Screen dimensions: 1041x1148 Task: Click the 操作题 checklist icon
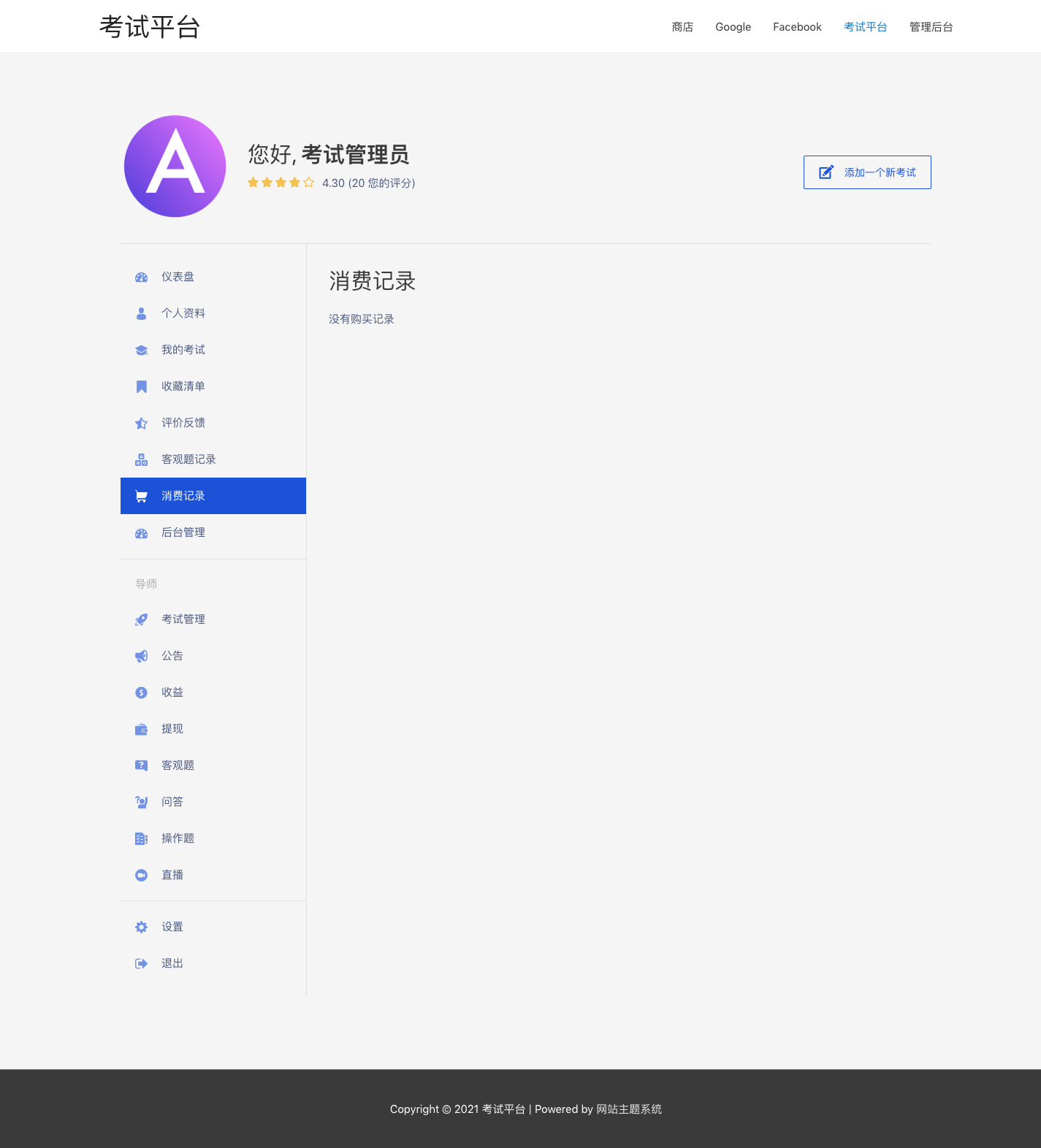point(142,839)
